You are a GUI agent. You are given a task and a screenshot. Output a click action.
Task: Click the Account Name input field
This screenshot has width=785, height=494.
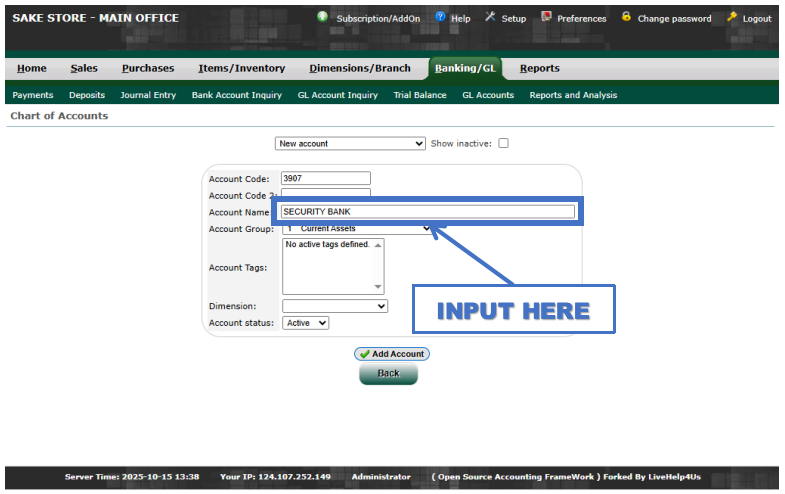tap(428, 211)
